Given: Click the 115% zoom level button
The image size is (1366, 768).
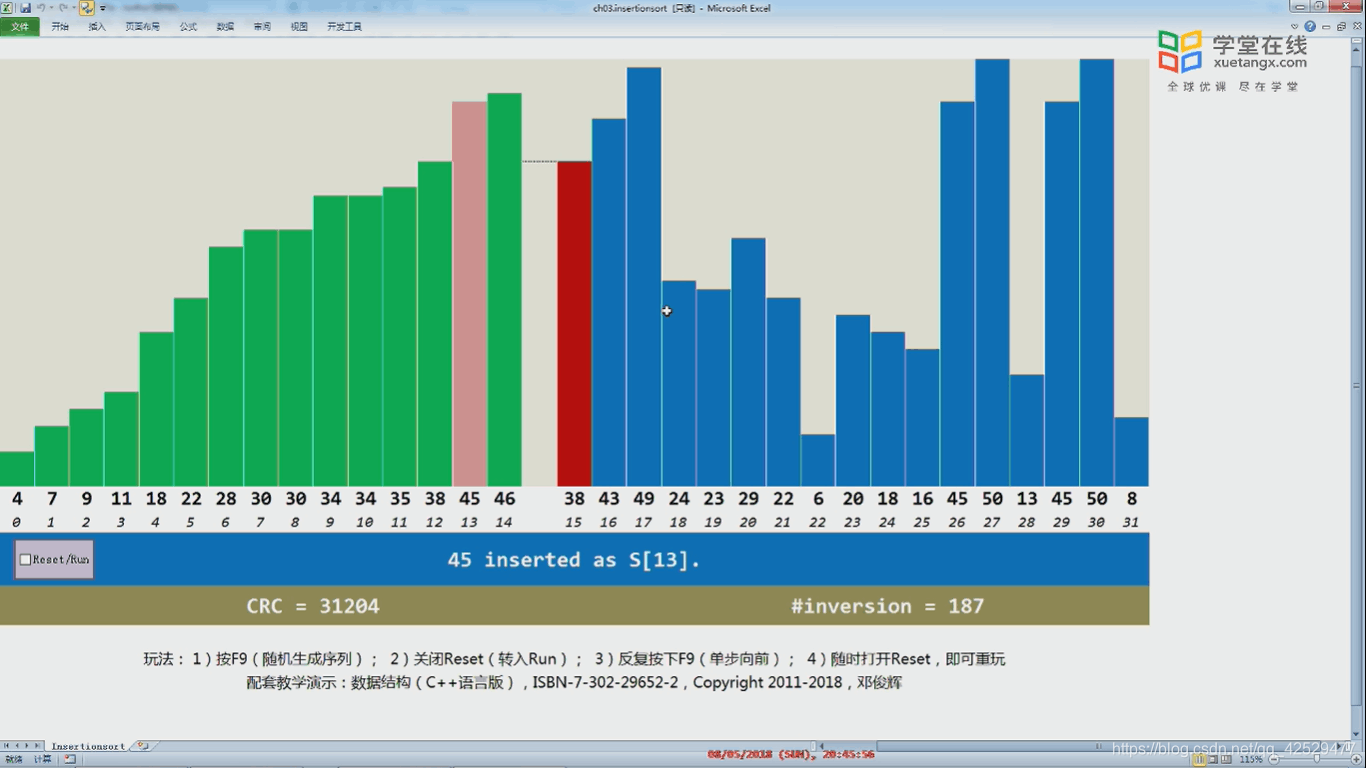Looking at the screenshot, I should coord(1251,759).
